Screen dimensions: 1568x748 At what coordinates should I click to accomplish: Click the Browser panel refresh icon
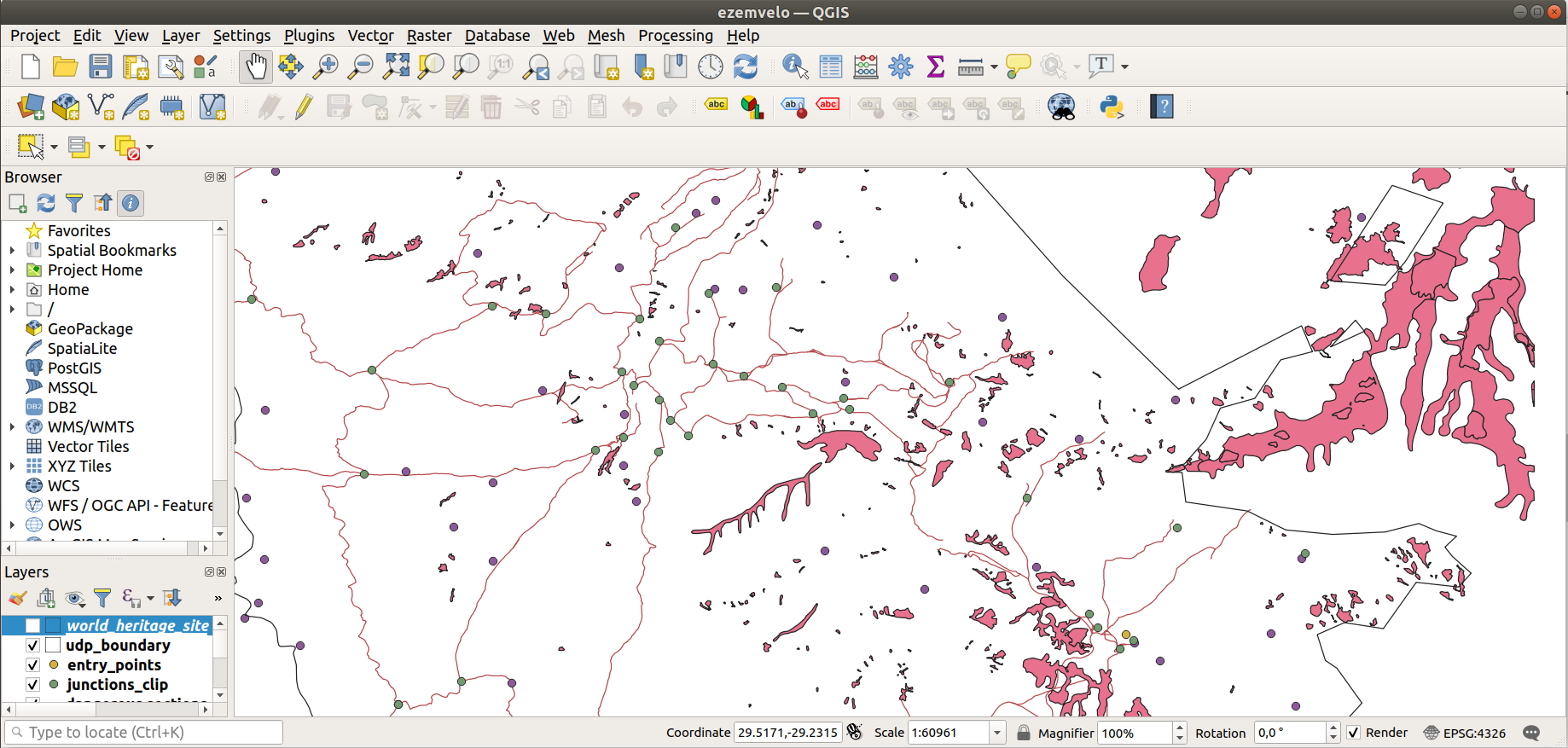pyautogui.click(x=46, y=203)
